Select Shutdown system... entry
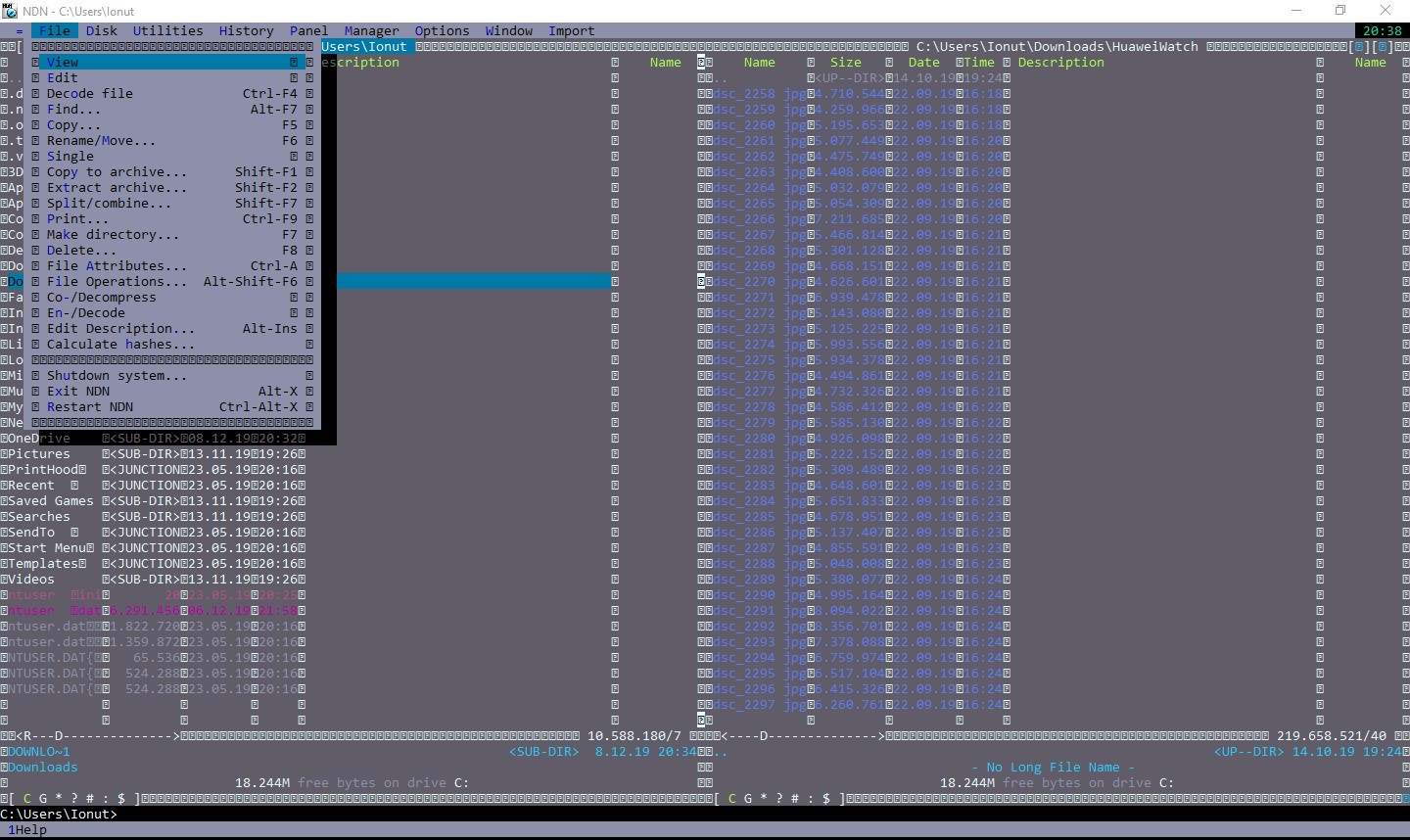This screenshot has width=1410, height=840. 172,375
